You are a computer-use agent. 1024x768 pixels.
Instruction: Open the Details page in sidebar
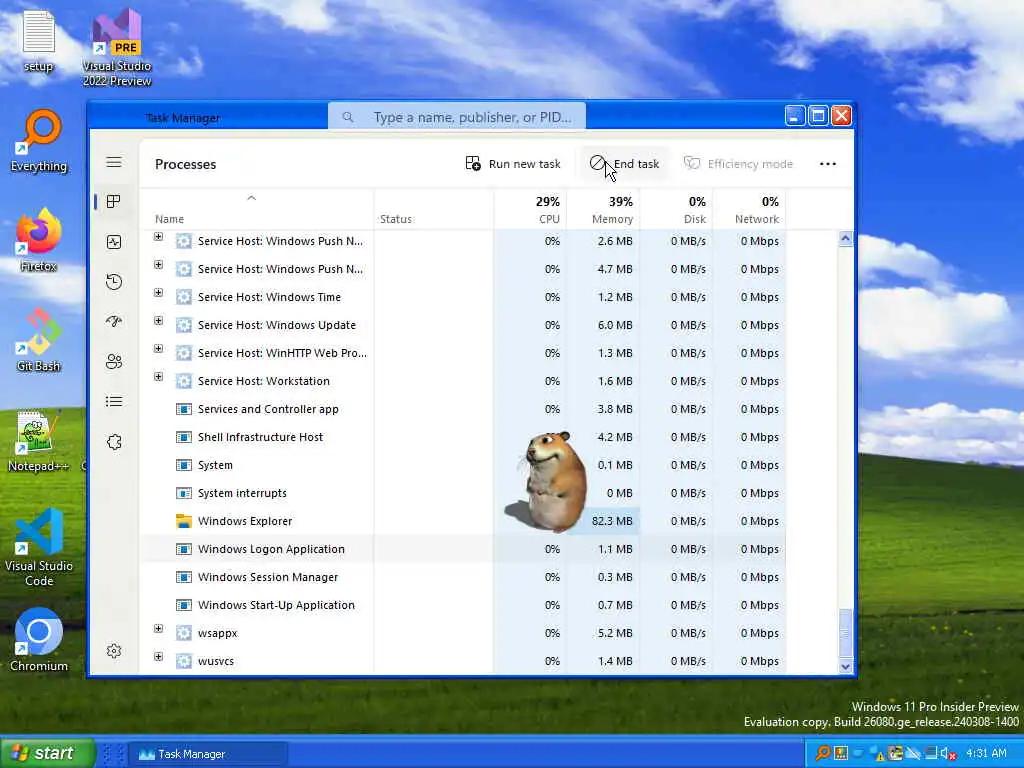pos(114,401)
